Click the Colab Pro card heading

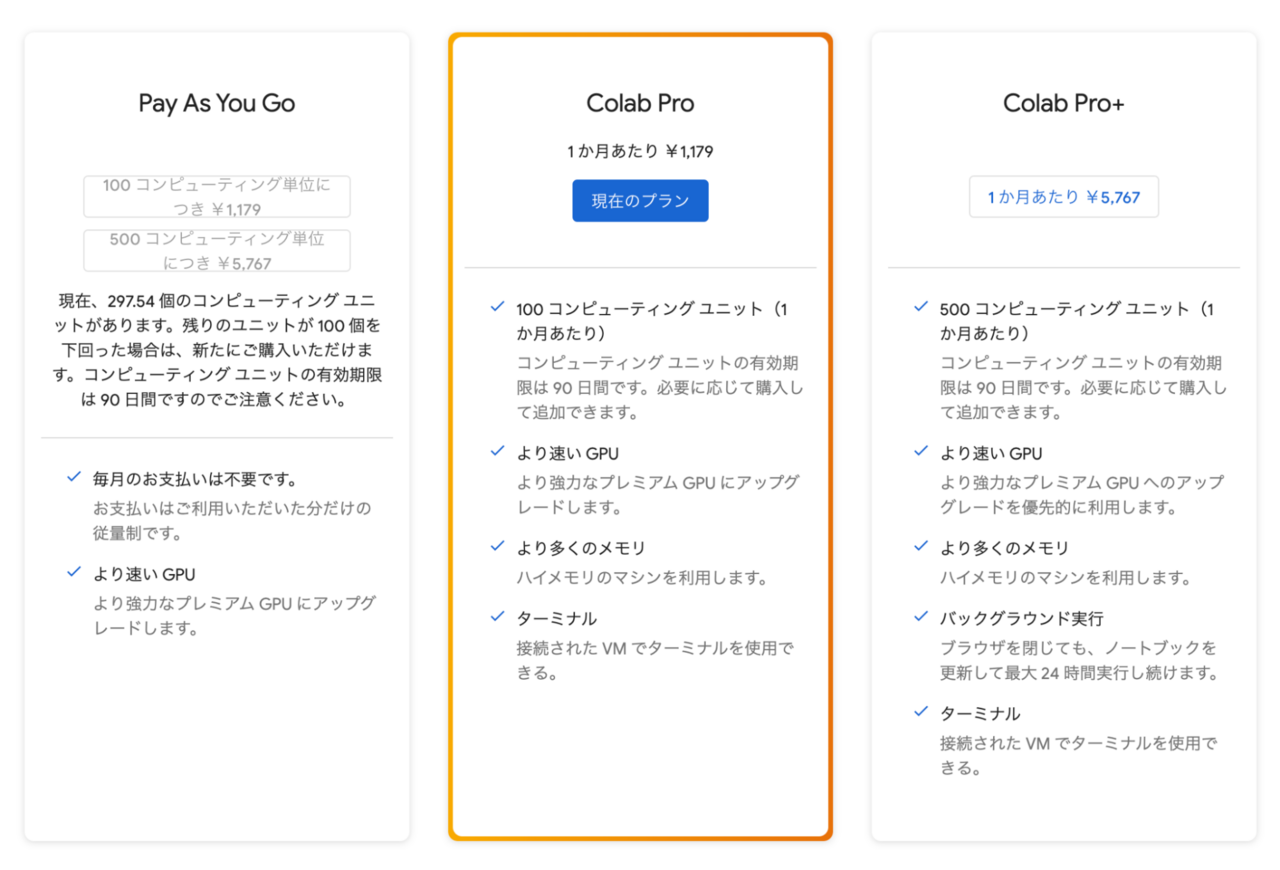click(640, 103)
